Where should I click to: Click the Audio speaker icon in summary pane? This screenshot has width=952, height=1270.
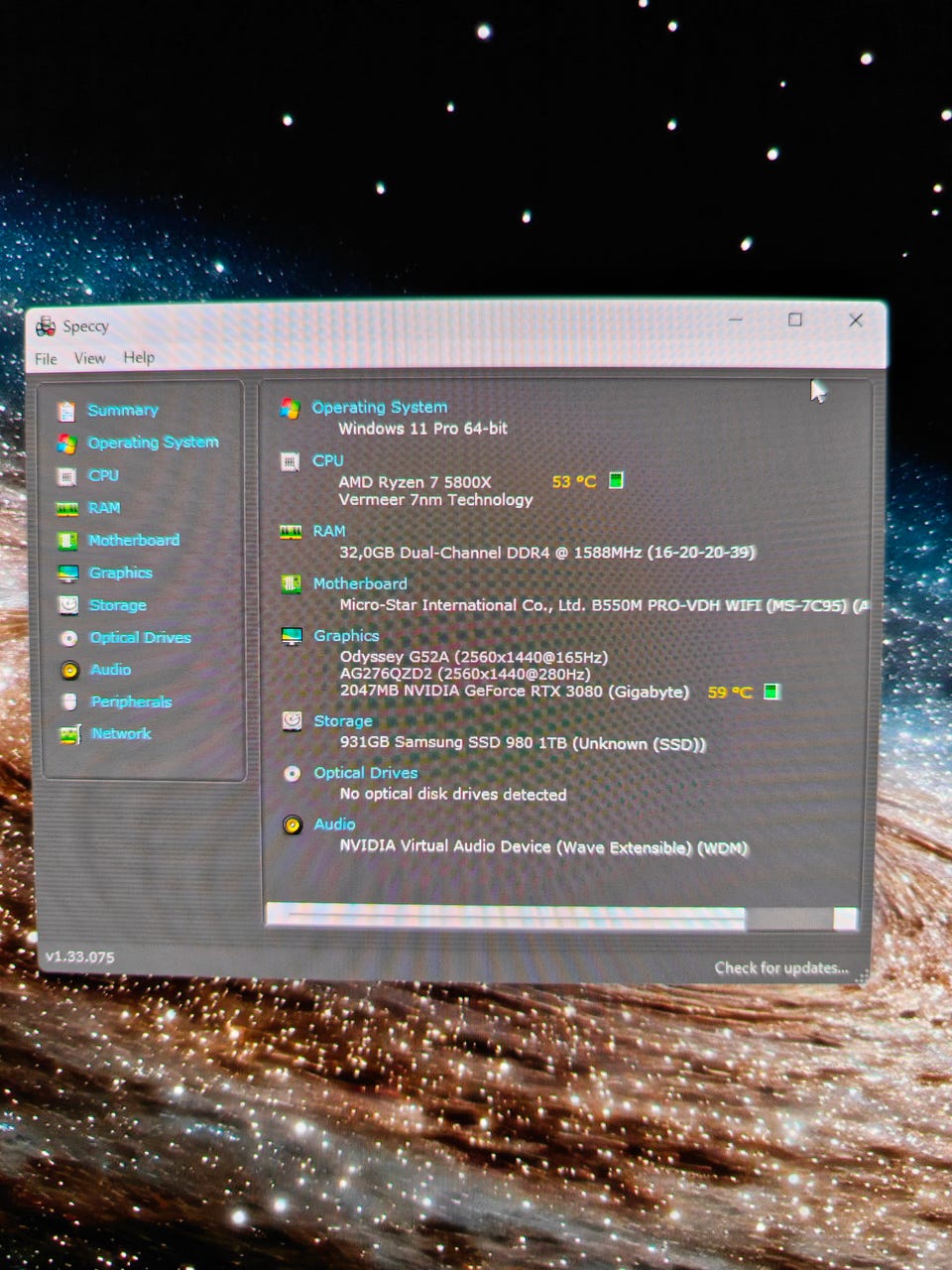[x=292, y=825]
